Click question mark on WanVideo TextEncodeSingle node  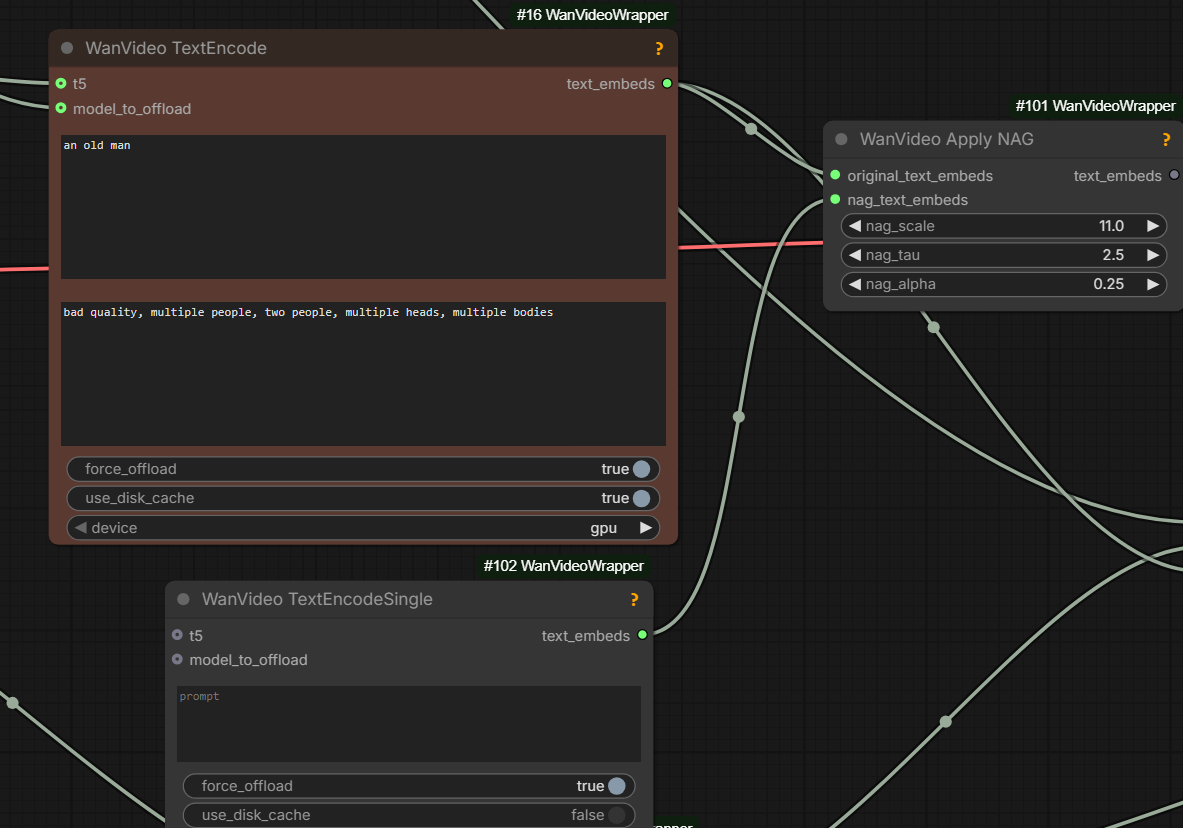(x=634, y=600)
